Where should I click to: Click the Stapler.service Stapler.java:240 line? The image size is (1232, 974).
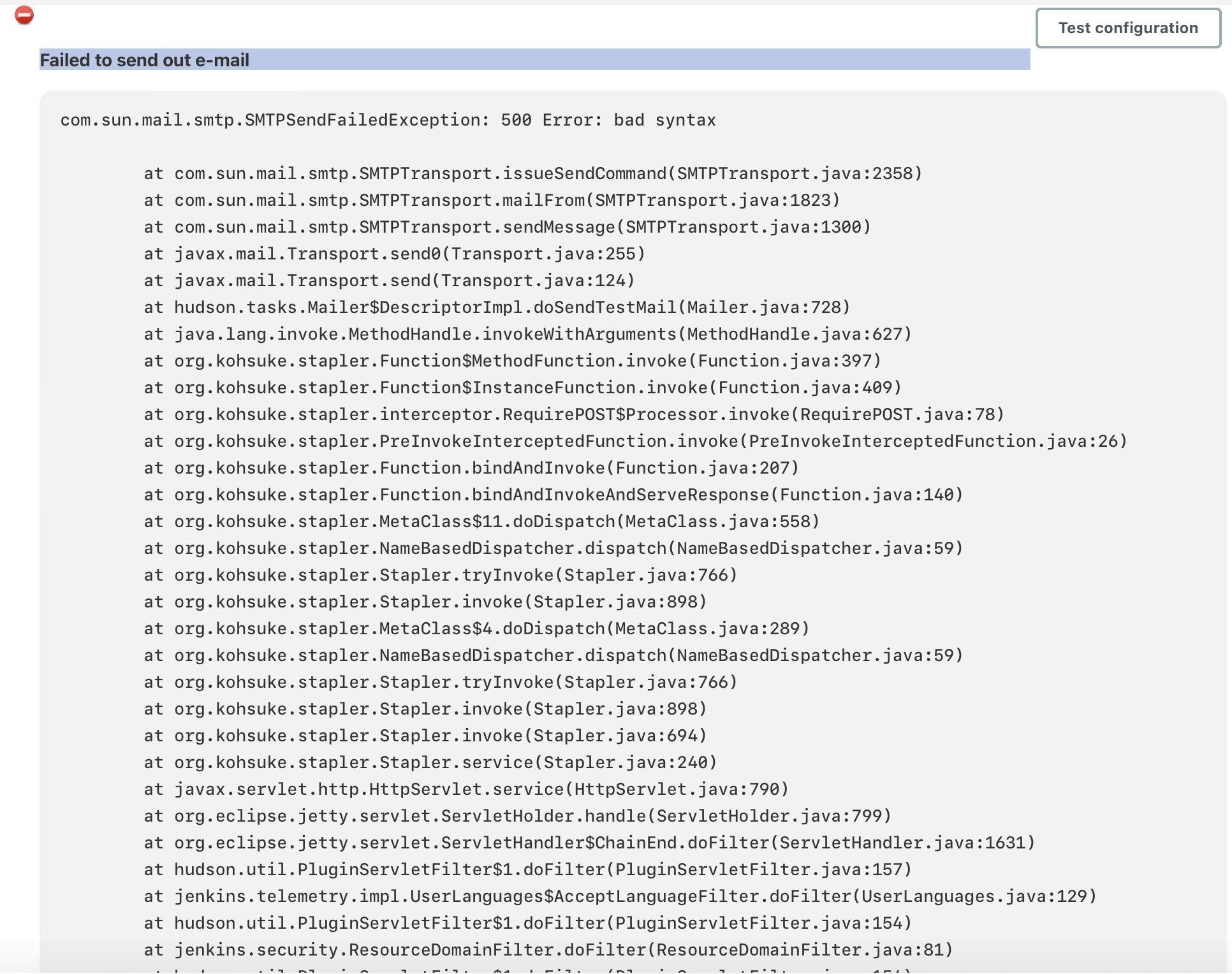(x=430, y=762)
